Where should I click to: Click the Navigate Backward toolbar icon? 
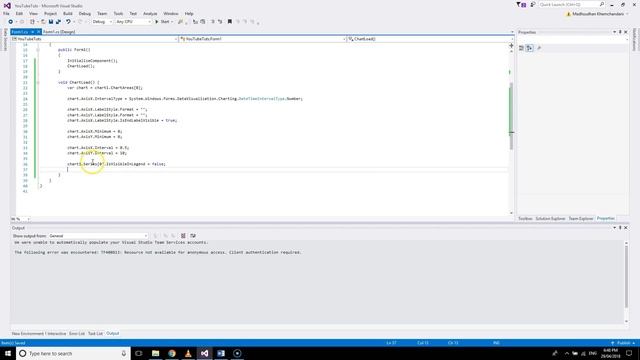[11, 22]
